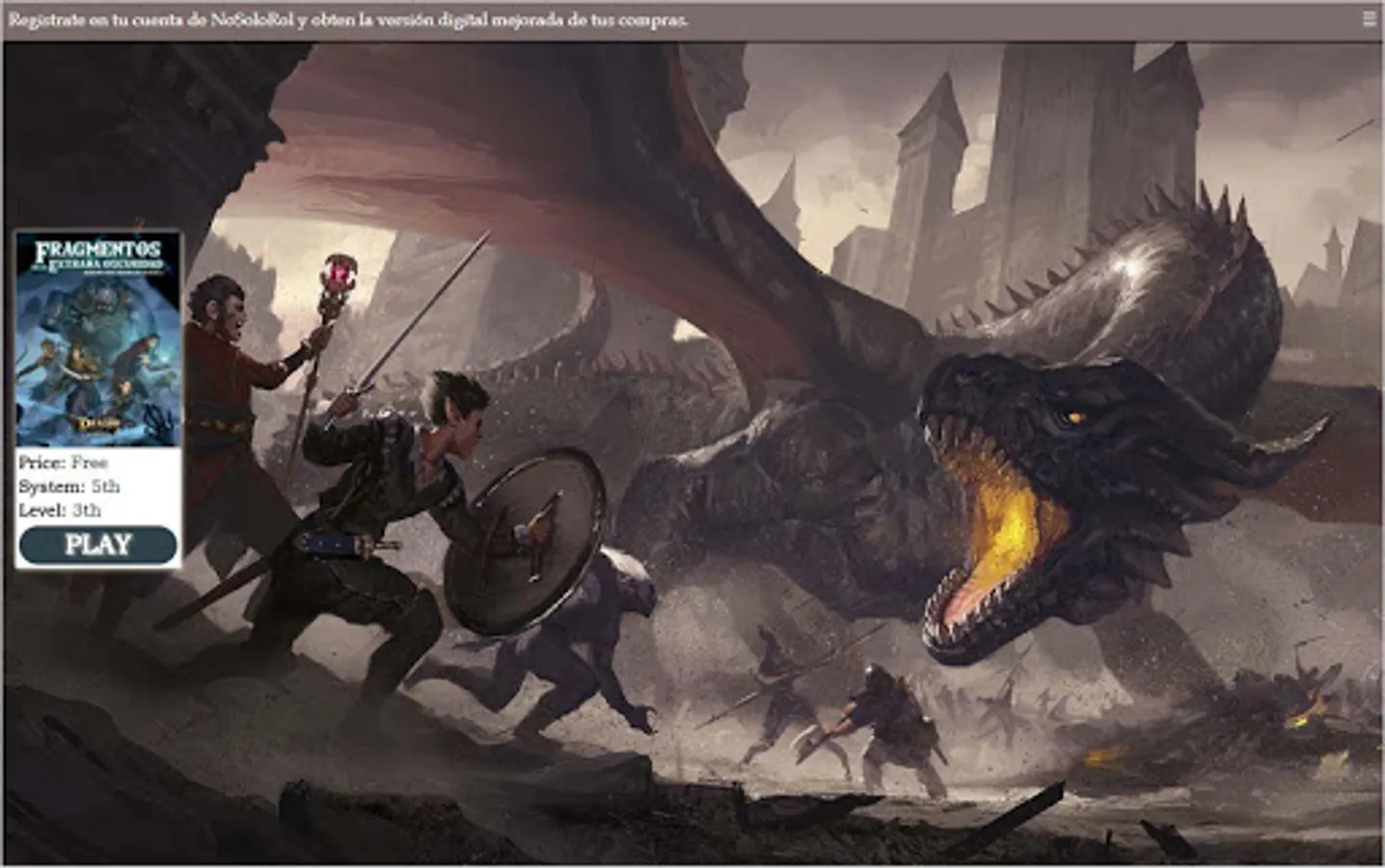The image size is (1385, 868).
Task: Open the hamburger menu icon
Action: tap(1369, 19)
